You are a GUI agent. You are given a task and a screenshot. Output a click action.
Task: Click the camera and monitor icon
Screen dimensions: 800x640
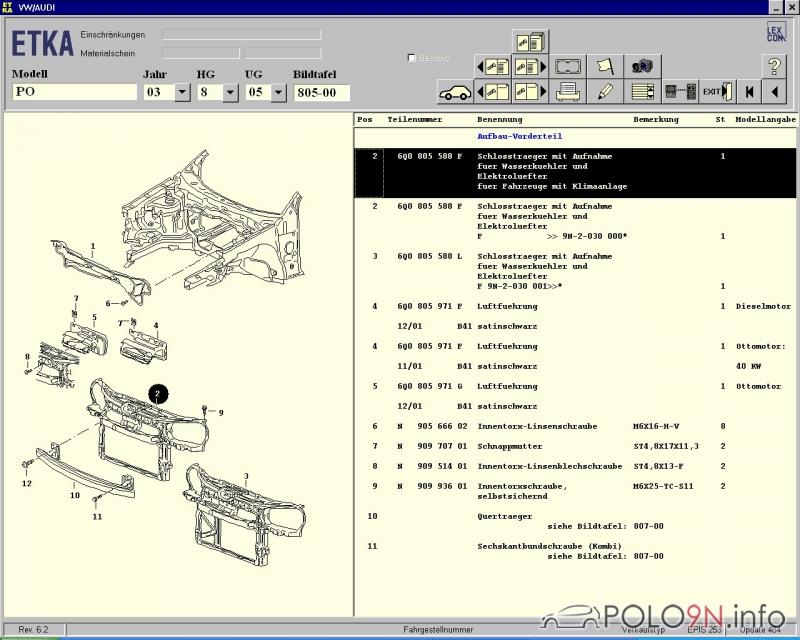[642, 66]
